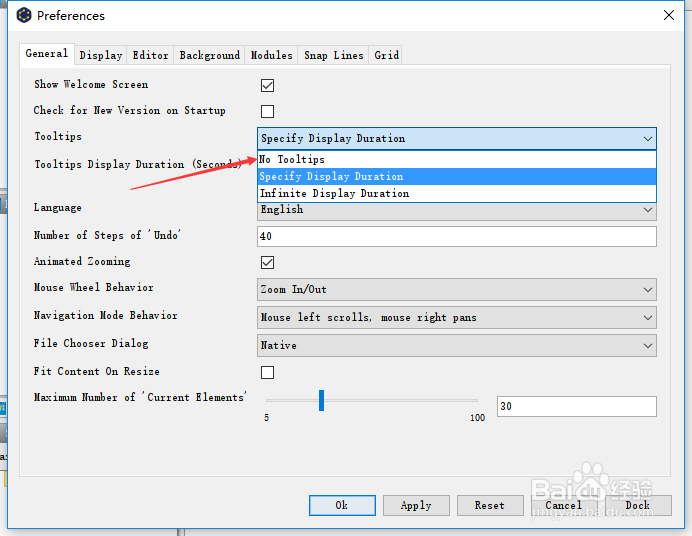Screen dimensions: 692x536
Task: Click the Cancel button
Action: 564,505
